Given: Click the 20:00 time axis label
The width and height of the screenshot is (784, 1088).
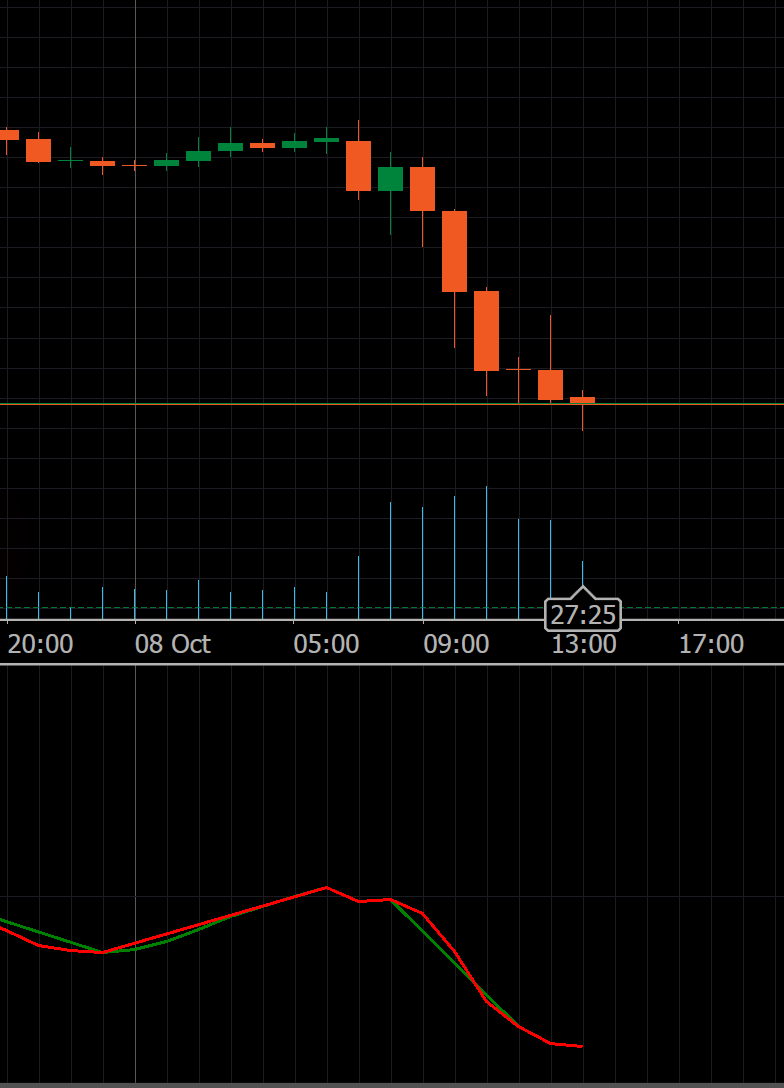Looking at the screenshot, I should click(40, 644).
